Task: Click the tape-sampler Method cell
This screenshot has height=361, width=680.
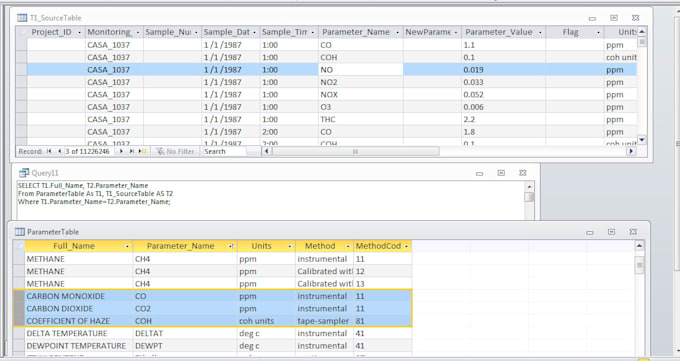Action: tap(324, 321)
